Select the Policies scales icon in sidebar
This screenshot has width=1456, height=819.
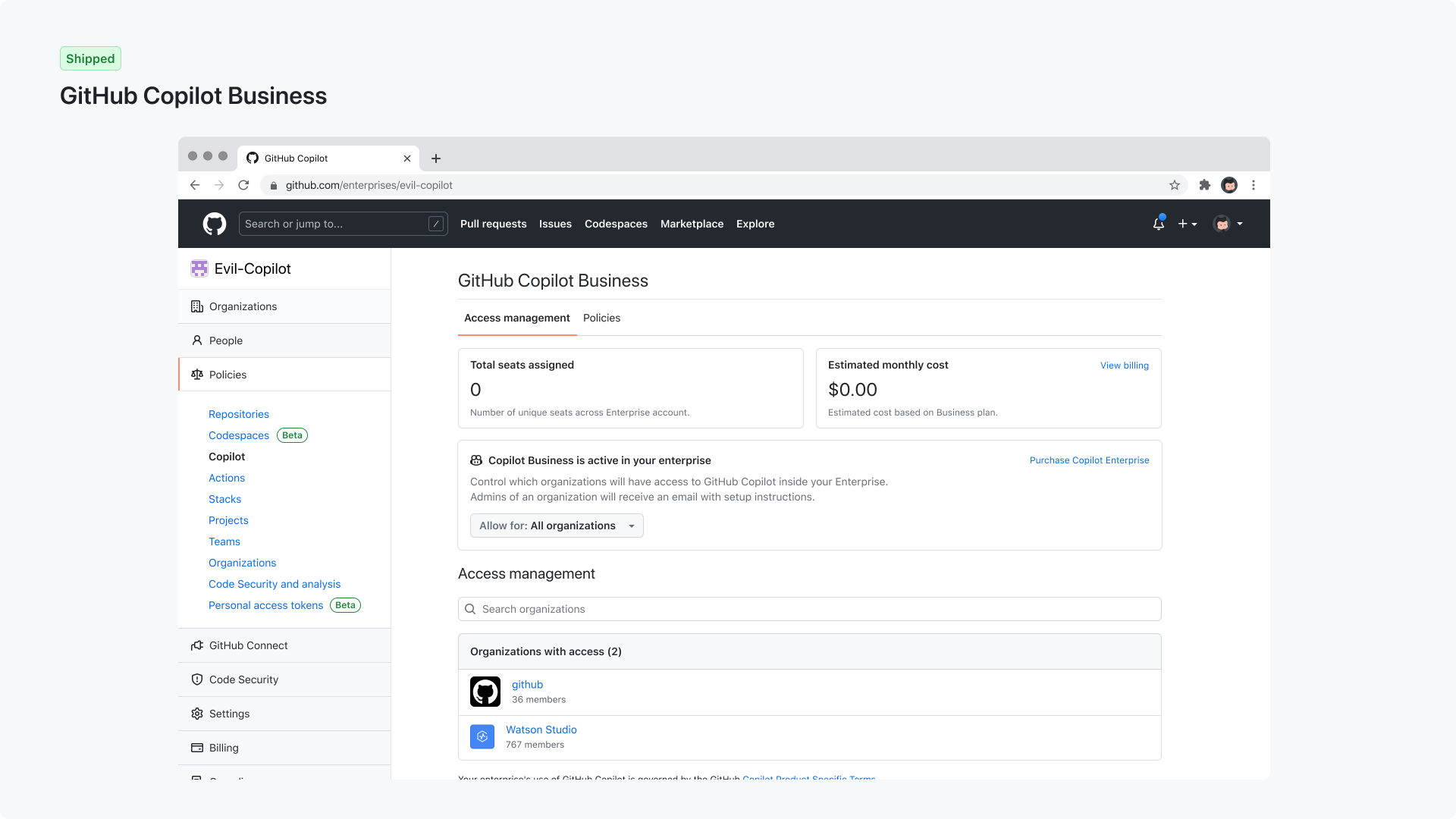(x=197, y=375)
